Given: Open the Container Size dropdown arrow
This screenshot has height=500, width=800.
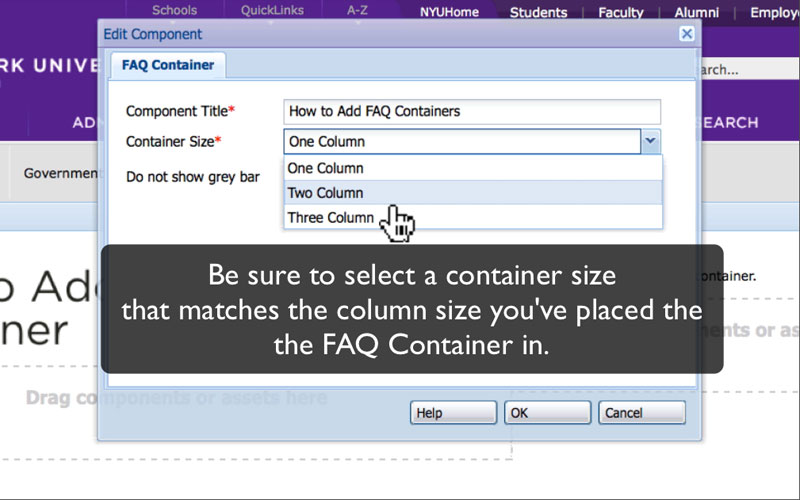Looking at the screenshot, I should tap(651, 142).
